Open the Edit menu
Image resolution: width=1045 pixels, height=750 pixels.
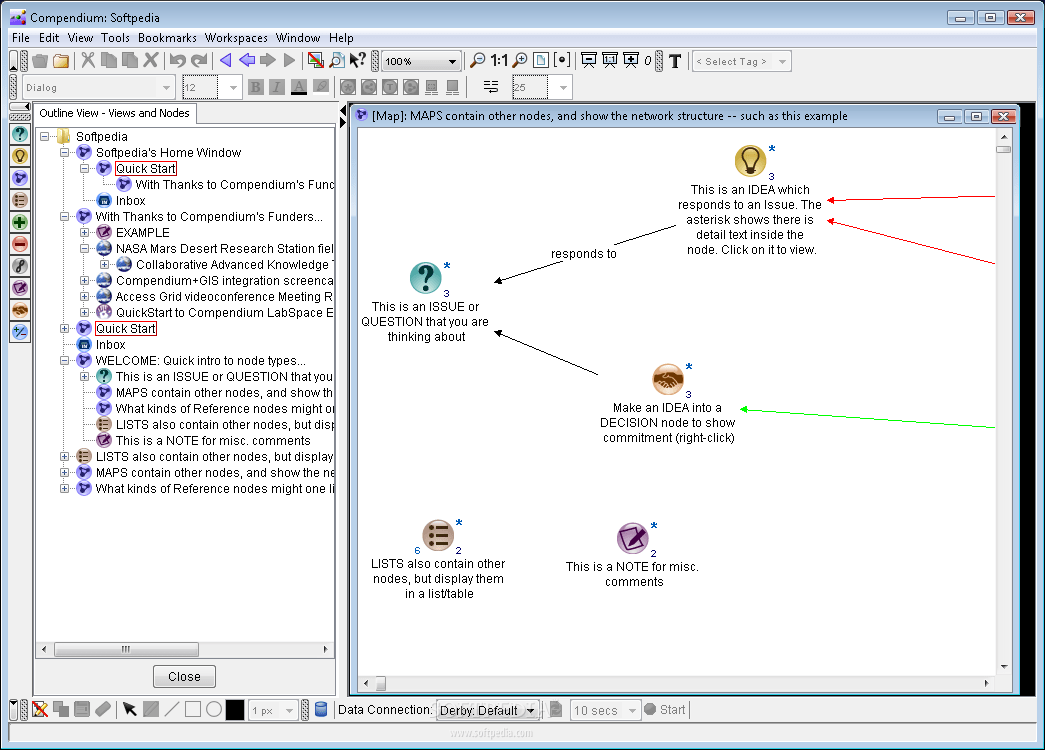[49, 38]
